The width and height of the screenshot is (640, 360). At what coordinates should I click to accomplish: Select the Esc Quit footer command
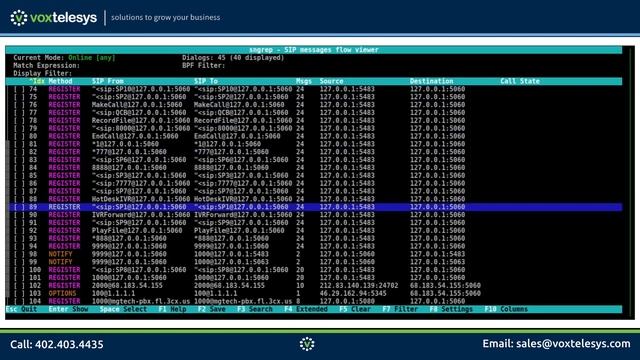tap(21, 309)
